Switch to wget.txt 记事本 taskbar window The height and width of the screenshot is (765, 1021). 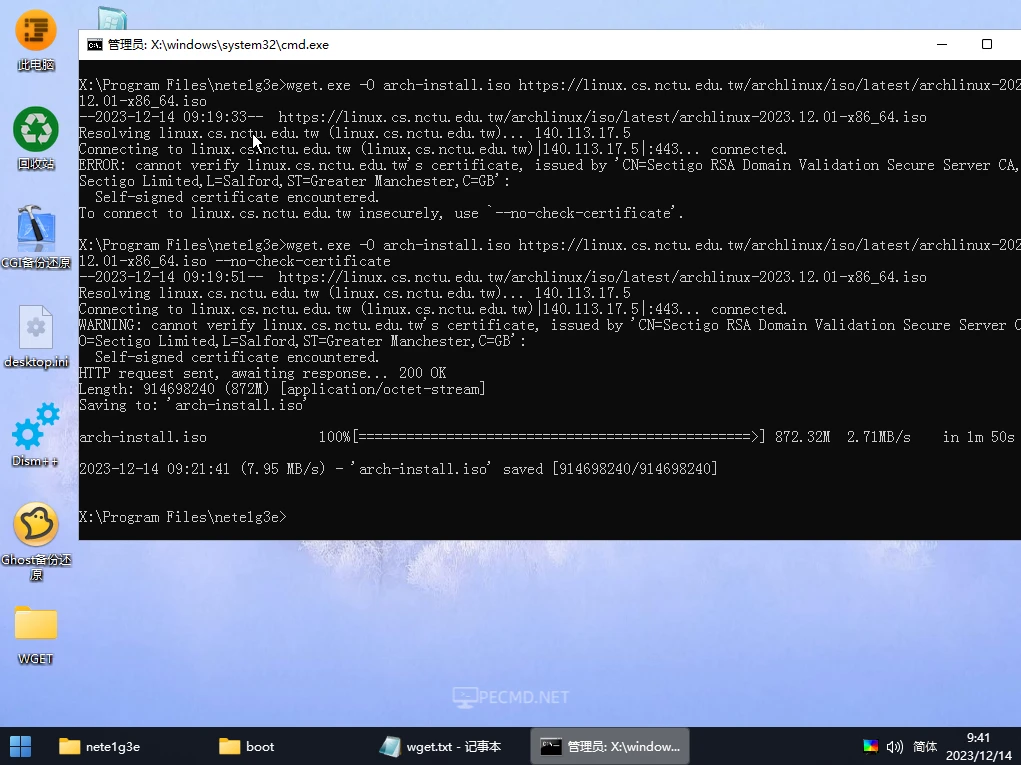441,746
